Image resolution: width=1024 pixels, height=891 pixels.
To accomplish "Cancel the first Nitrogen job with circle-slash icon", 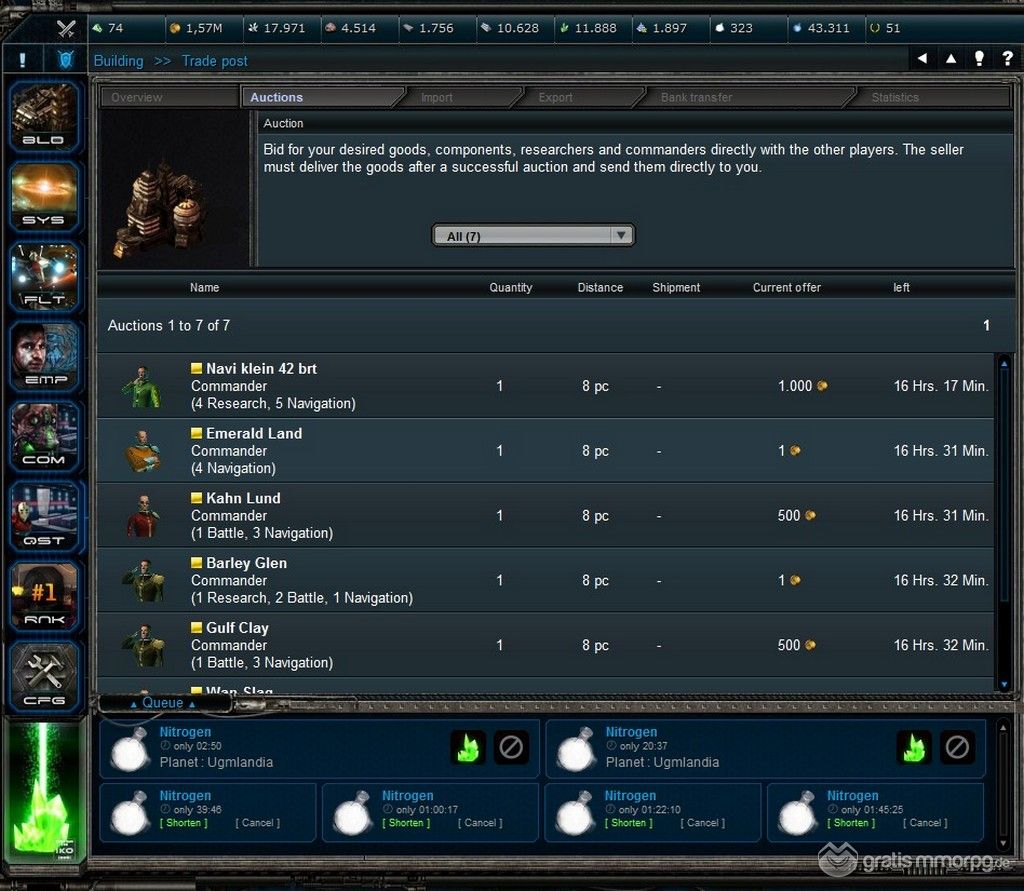I will [511, 747].
